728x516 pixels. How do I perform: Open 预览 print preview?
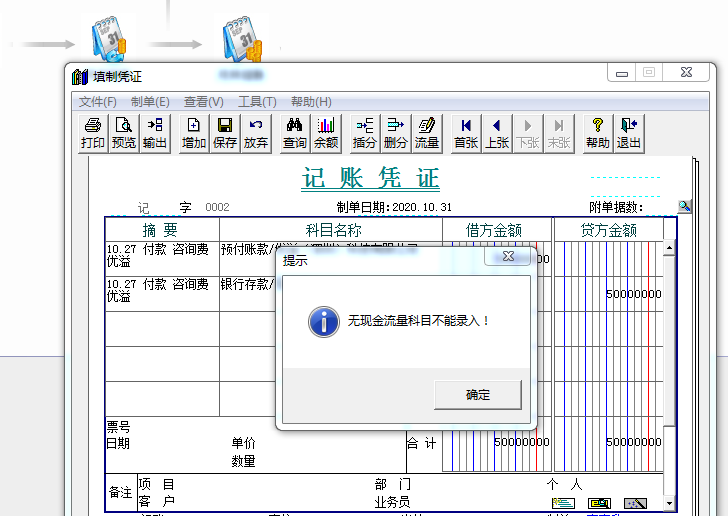coord(124,133)
